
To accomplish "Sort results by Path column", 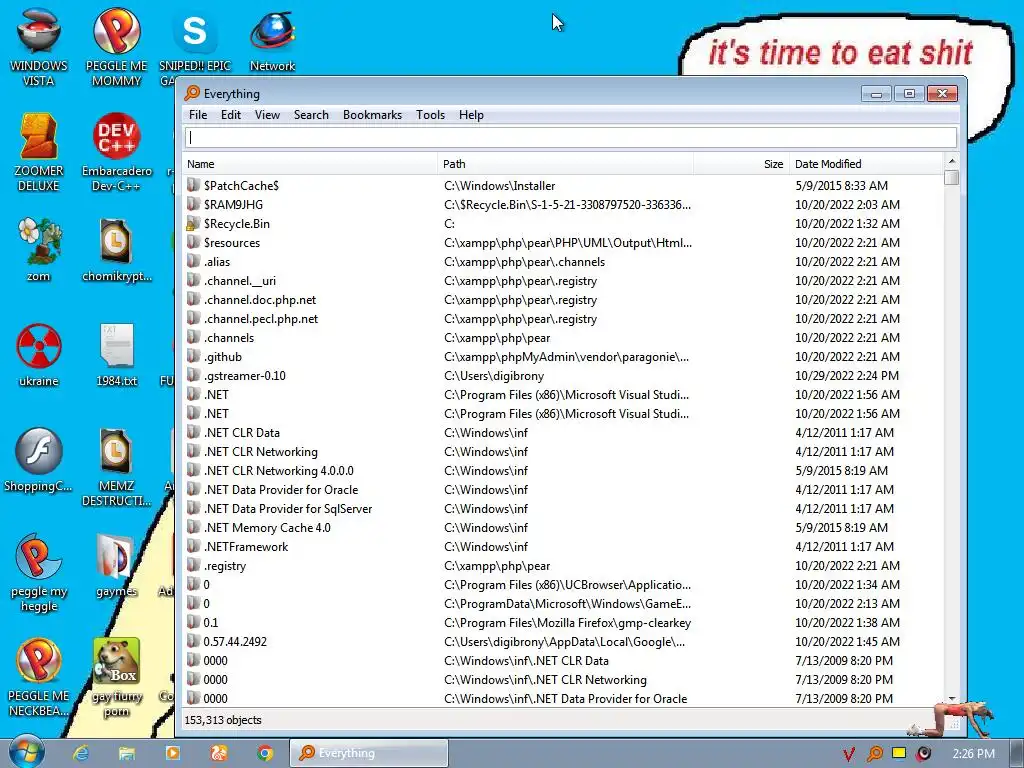I will pyautogui.click(x=566, y=164).
